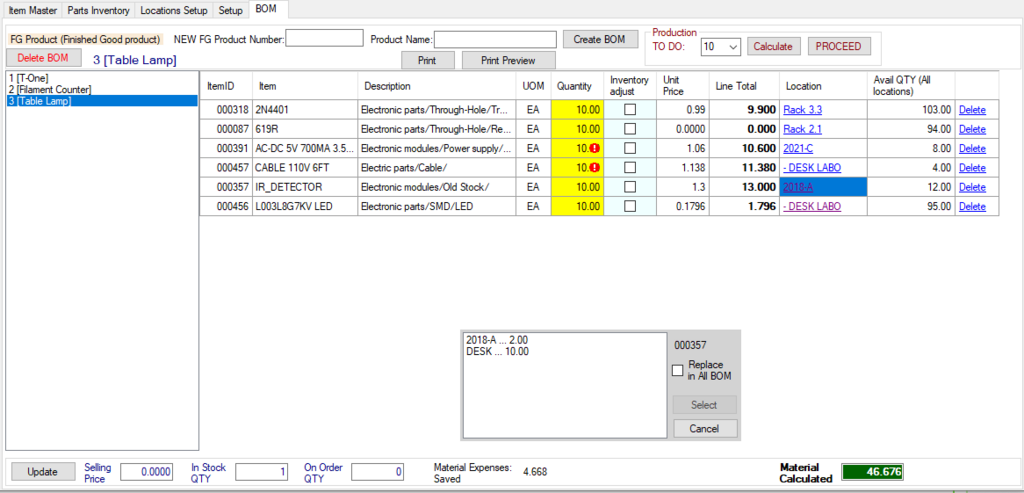The height and width of the screenshot is (493, 1024).
Task: Click the Print Preview button
Action: pos(508,60)
